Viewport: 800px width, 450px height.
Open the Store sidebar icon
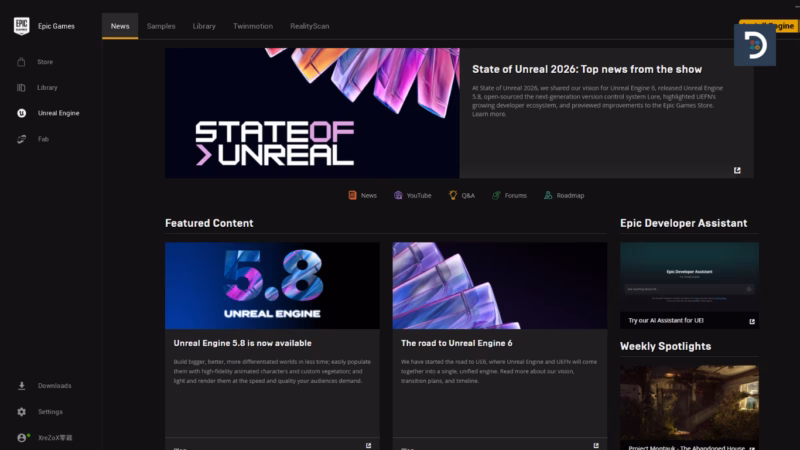pos(21,62)
